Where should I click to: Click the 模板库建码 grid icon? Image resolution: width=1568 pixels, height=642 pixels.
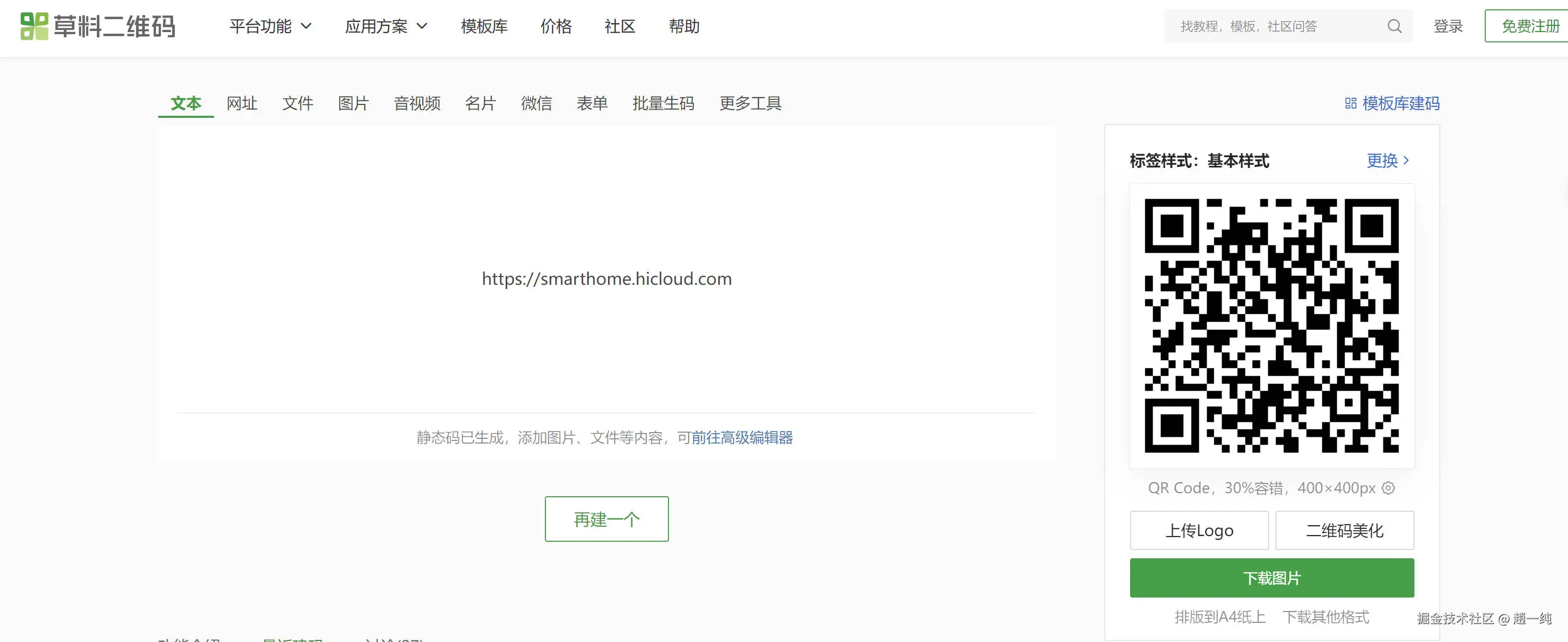point(1351,103)
